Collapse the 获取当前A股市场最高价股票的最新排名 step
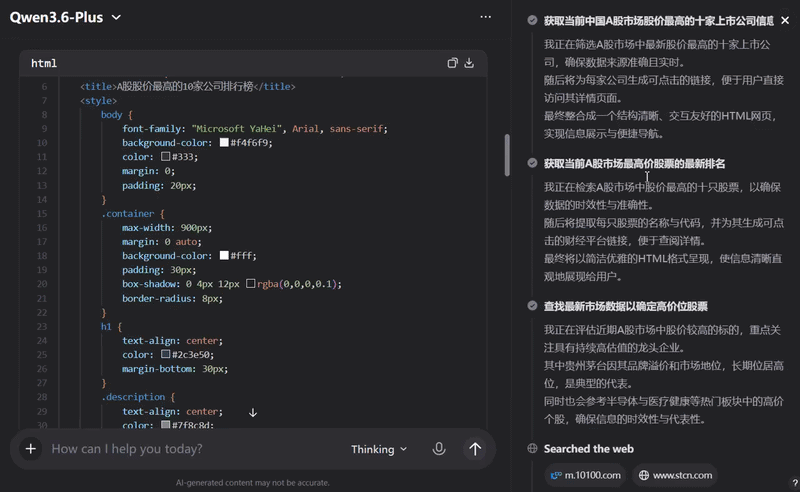 [x=634, y=163]
